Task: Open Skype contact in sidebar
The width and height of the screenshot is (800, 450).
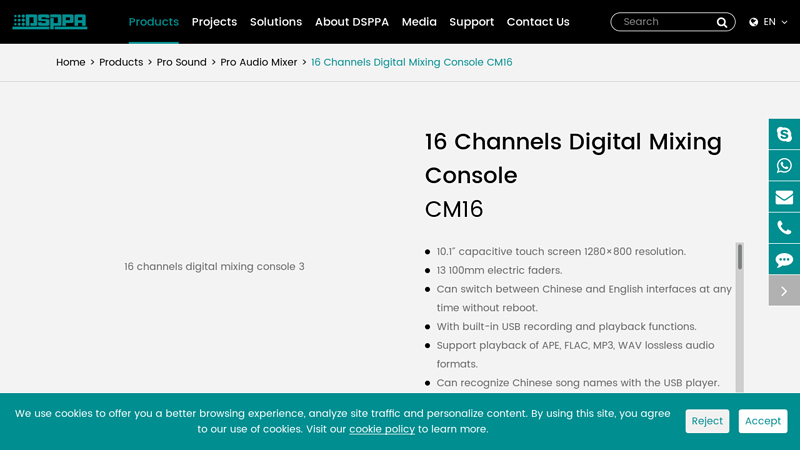Action: (784, 134)
